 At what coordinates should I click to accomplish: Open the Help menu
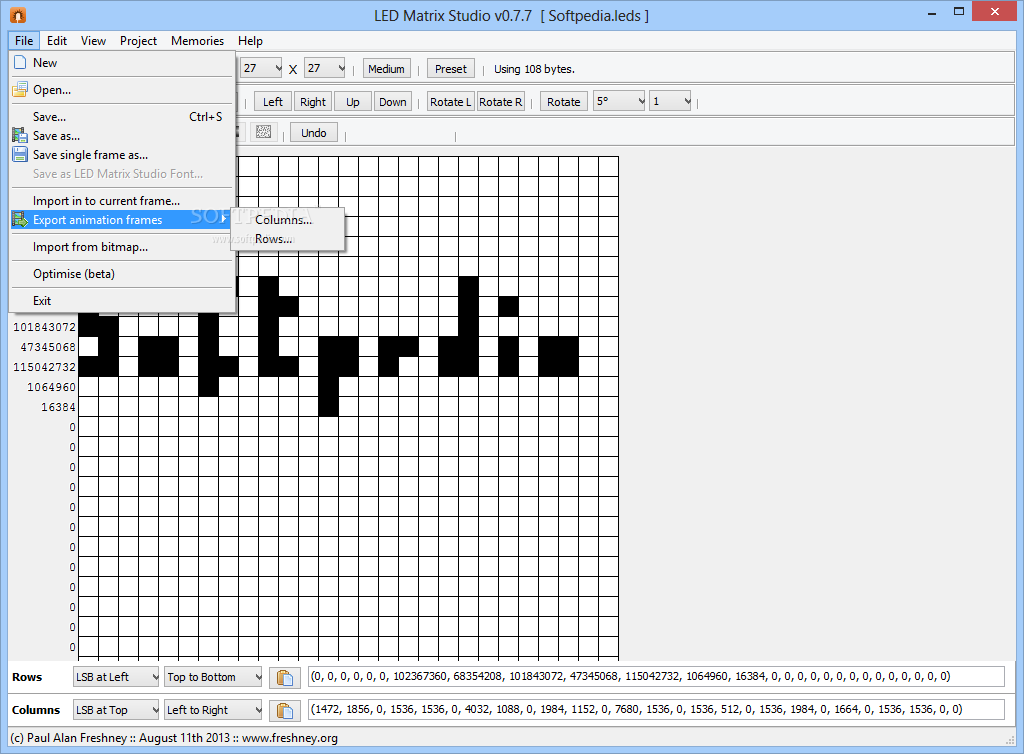click(250, 40)
